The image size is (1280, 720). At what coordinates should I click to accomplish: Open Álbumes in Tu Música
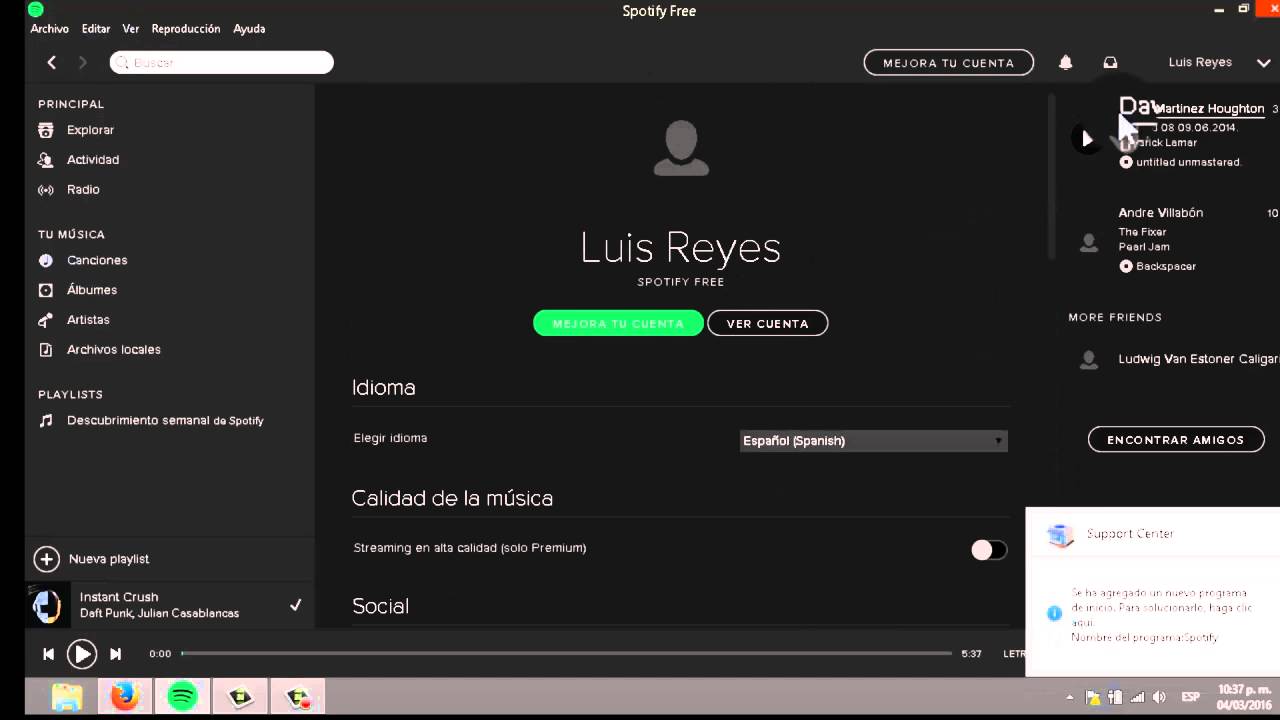coord(92,290)
